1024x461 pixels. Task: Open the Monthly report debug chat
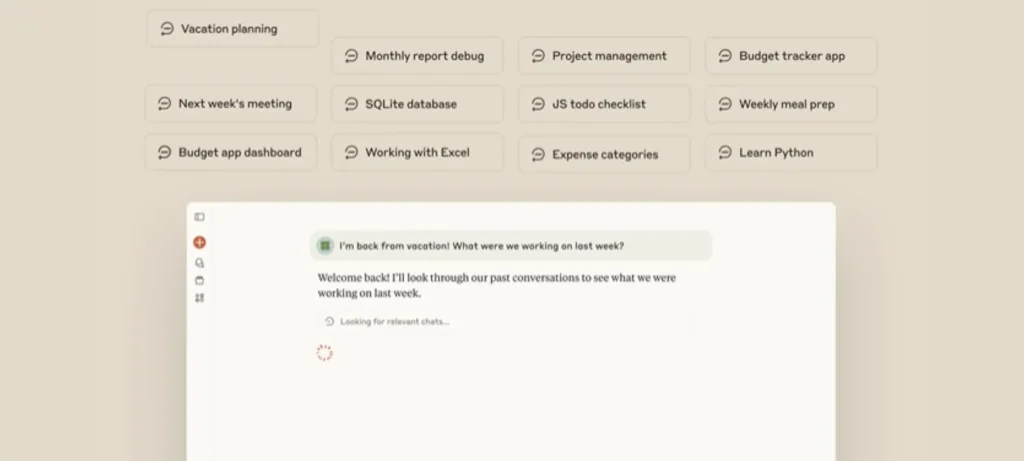tap(417, 56)
